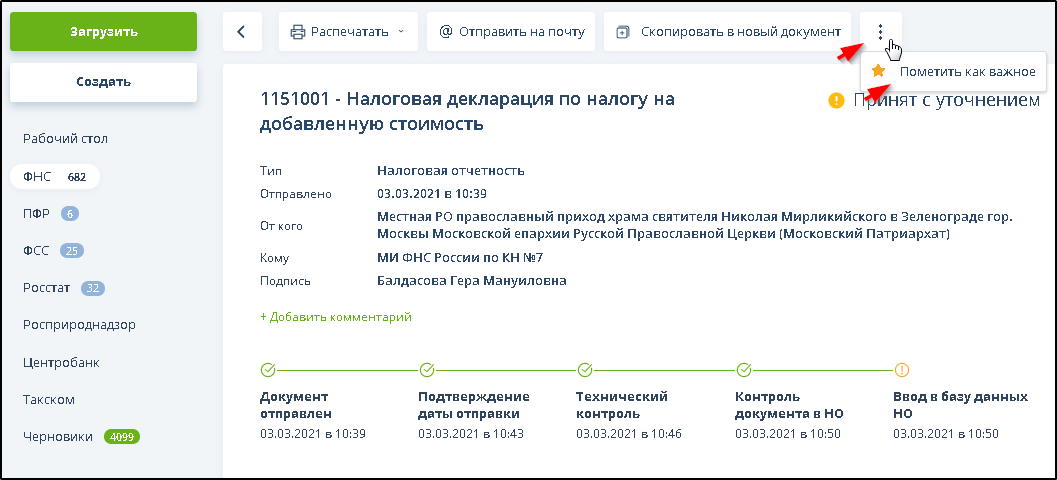The image size is (1057, 480).
Task: Click 'Скопировать в новый документ' button
Action: (x=727, y=32)
